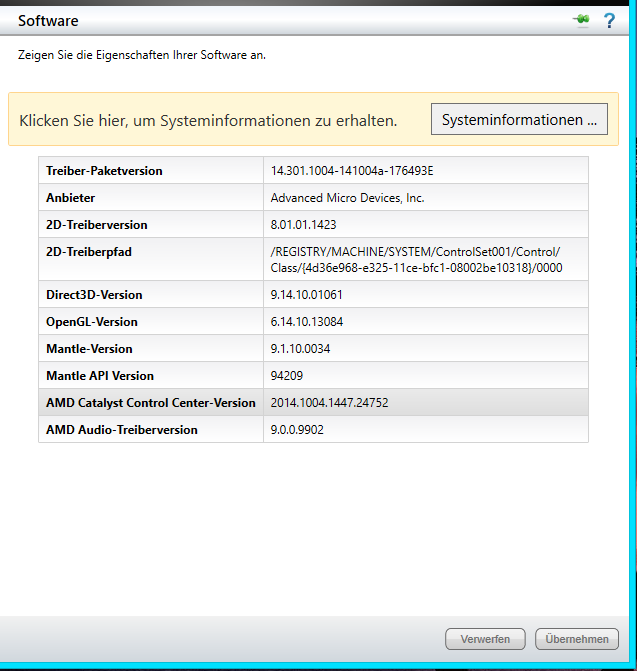This screenshot has width=637, height=671.
Task: Select the /REGISTRY/MACHINE/SYSTEM path value
Action: [416, 259]
